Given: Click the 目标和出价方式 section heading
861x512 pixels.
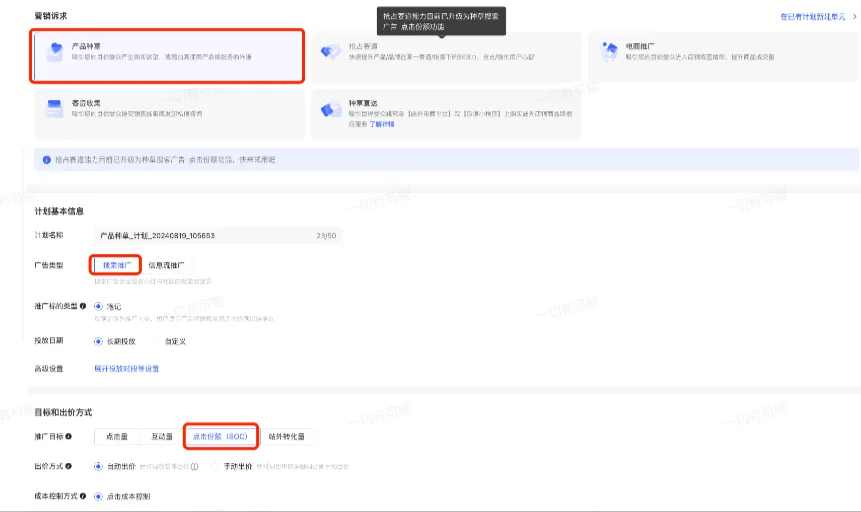Looking at the screenshot, I should (x=63, y=412).
